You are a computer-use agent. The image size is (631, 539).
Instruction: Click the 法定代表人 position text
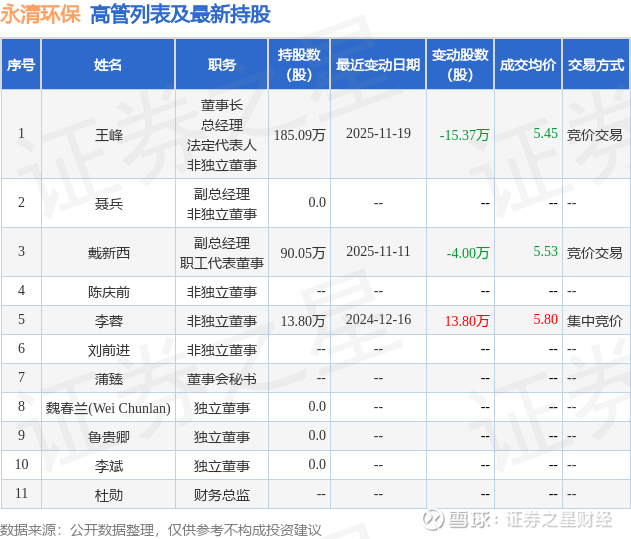tap(222, 145)
